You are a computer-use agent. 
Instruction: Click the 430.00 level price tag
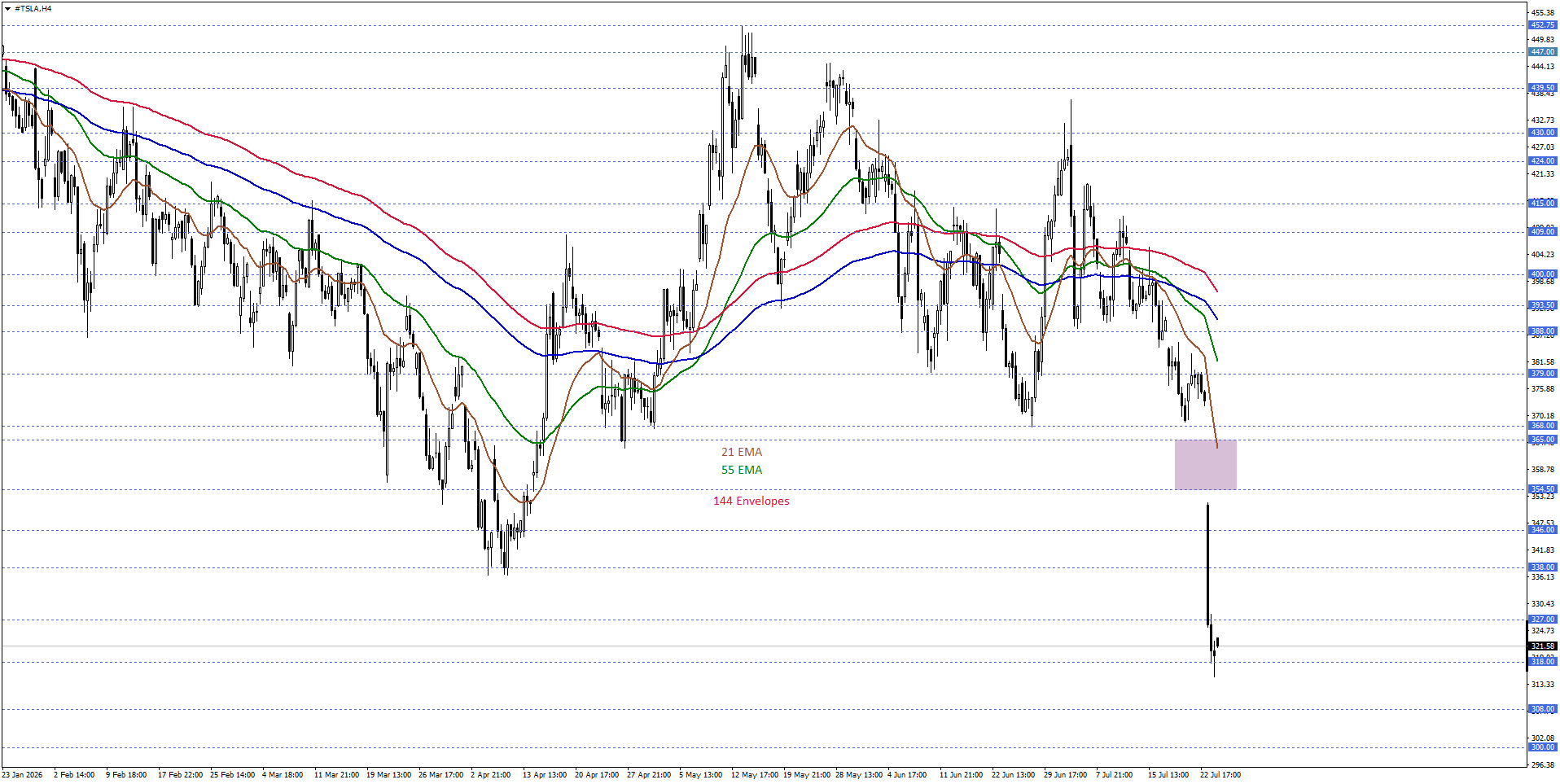1542,133
